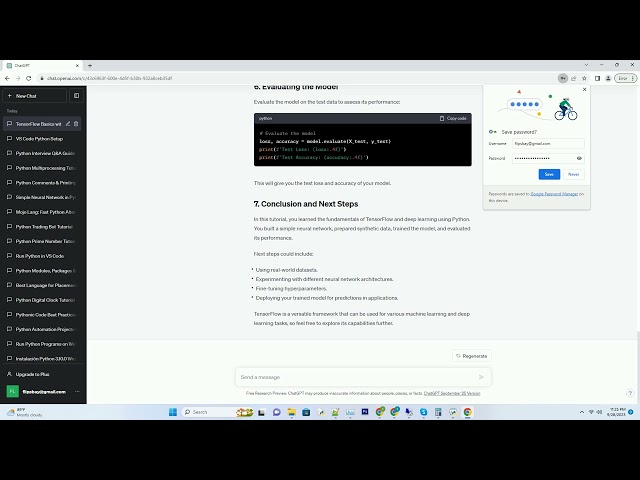Open the VS Code Python Setup chat
Viewport: 640px width, 480px height.
click(42, 139)
